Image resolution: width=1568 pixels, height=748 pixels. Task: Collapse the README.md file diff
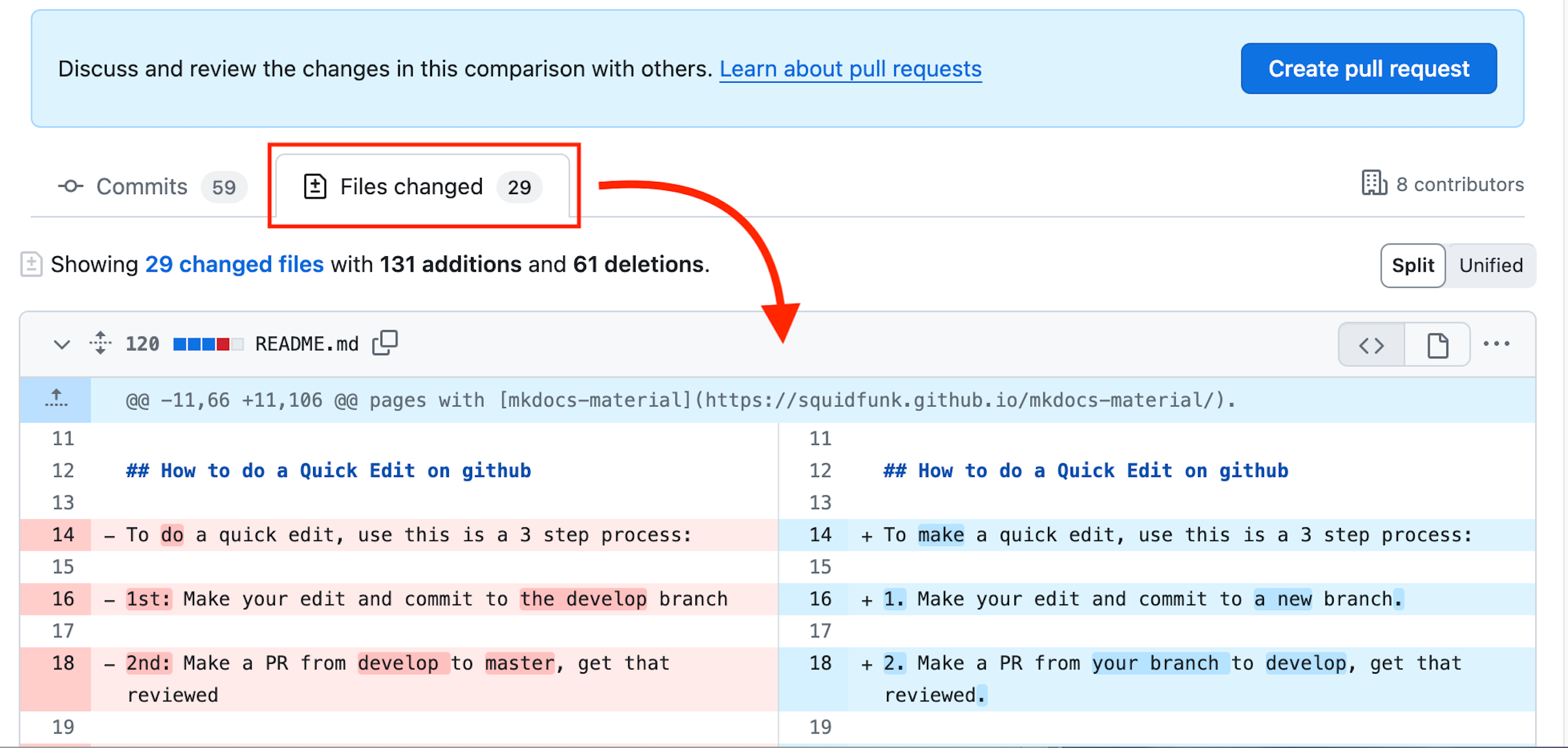pos(61,344)
